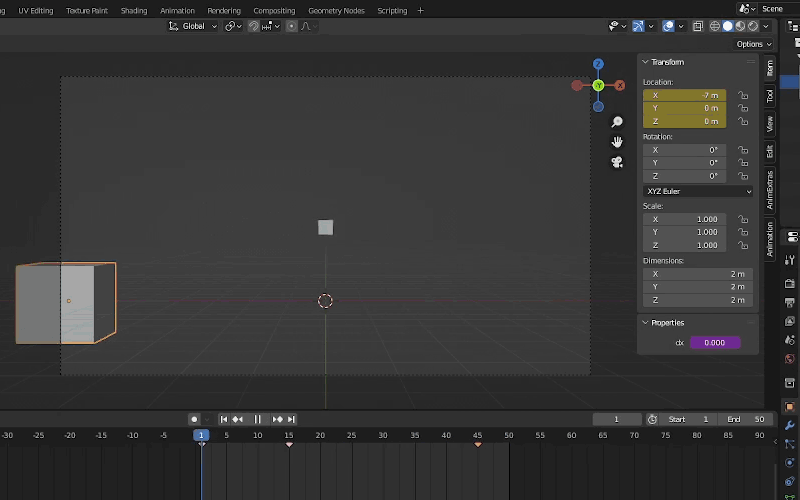Toggle proportional editing
The height and width of the screenshot is (500, 800).
(x=291, y=26)
